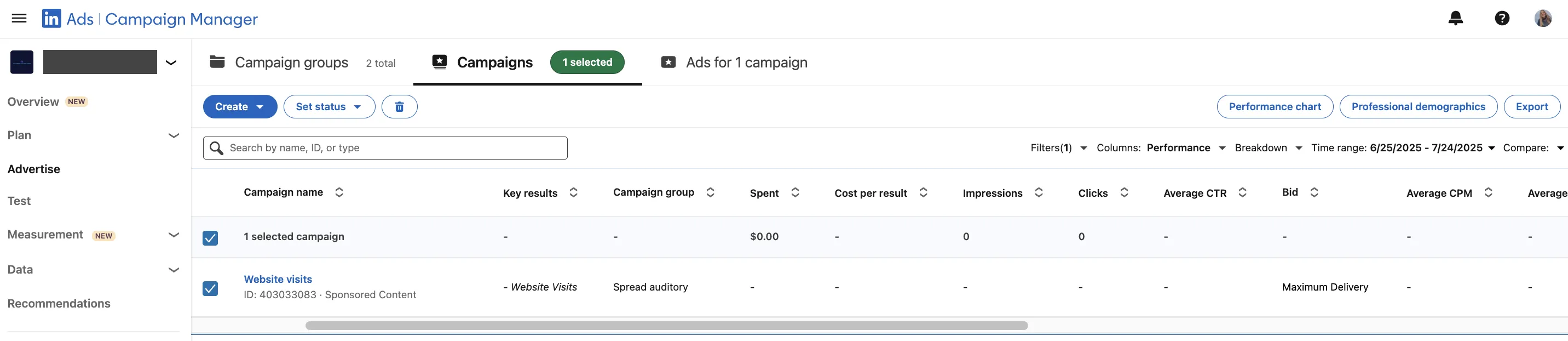Click the $0.00 spent total cell

pyautogui.click(x=764, y=237)
